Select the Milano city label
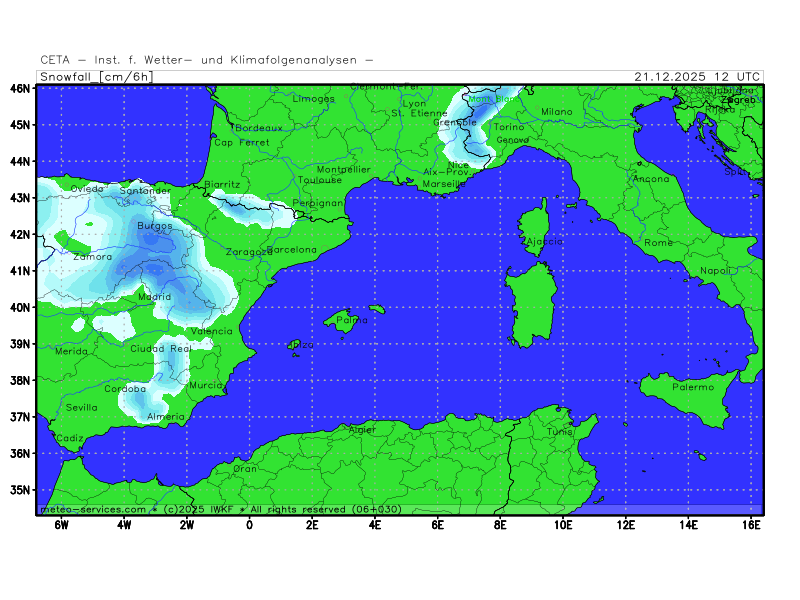Image resolution: width=800 pixels, height=600 pixels. (557, 112)
